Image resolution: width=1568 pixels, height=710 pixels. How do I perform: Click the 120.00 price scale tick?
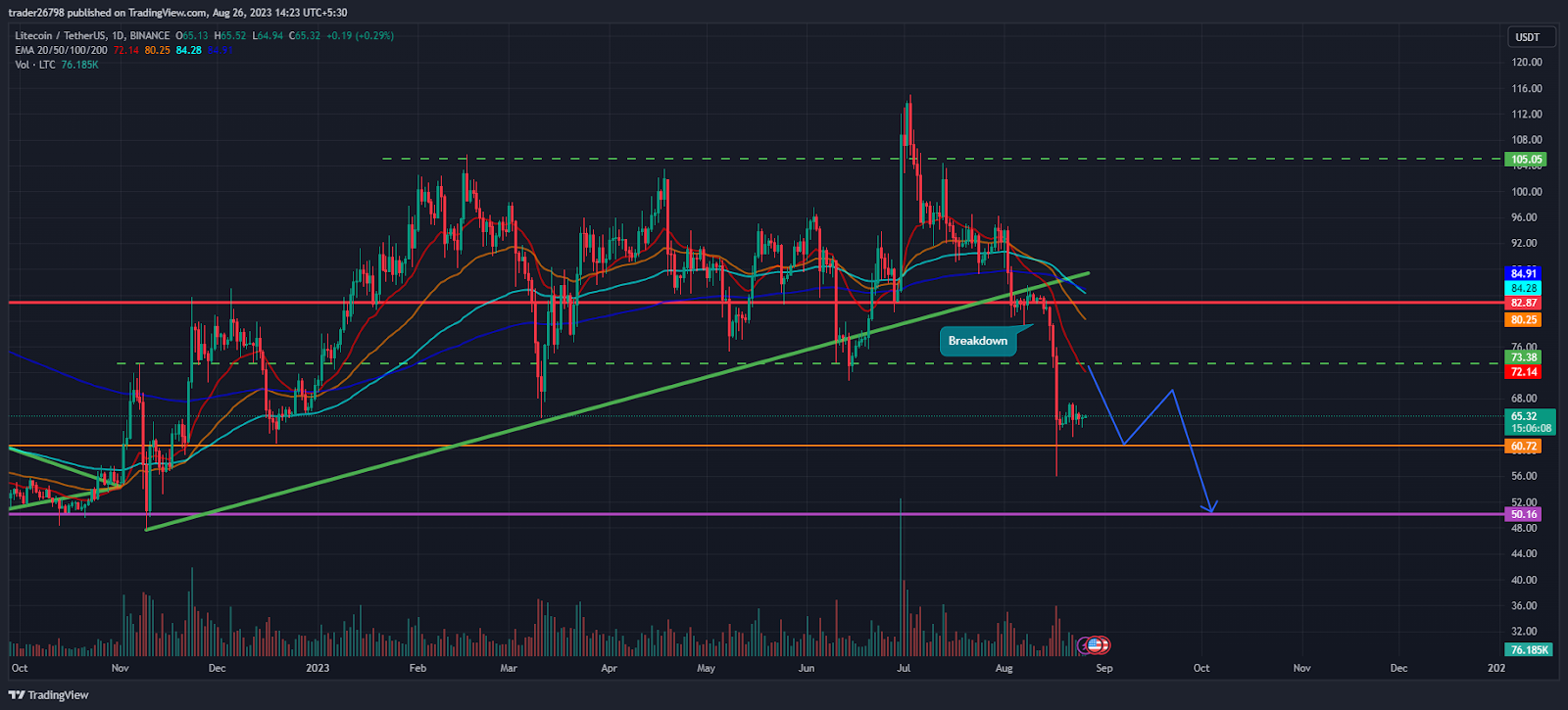point(1527,63)
